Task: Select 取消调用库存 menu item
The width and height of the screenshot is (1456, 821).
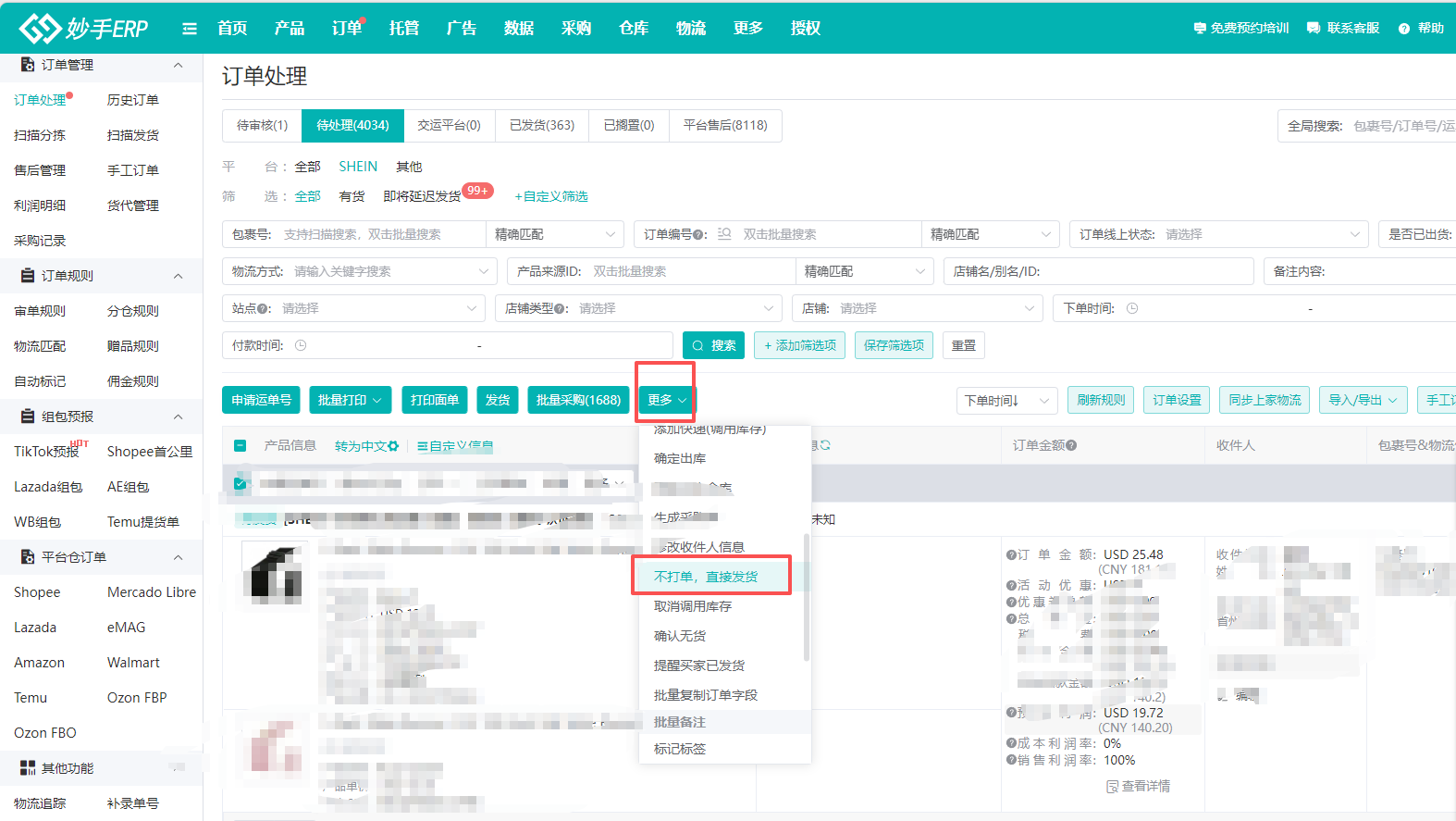Action: click(693, 606)
